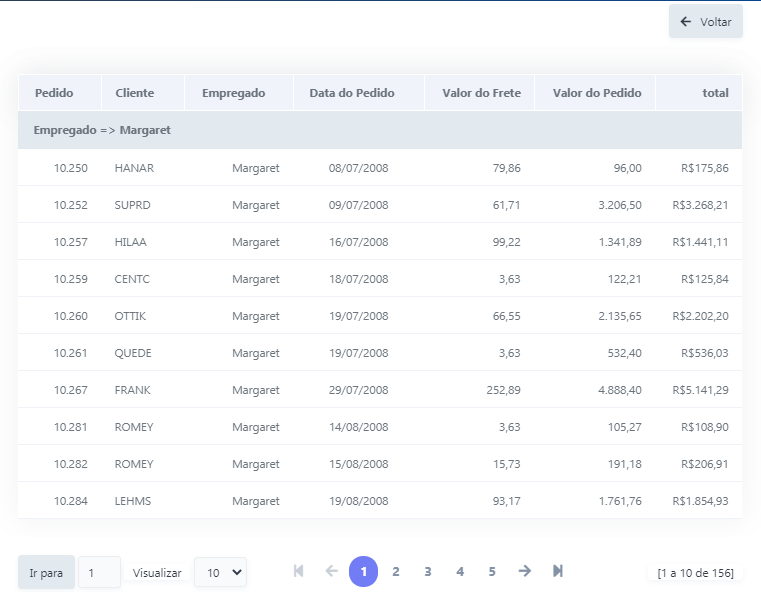This screenshot has width=761, height=592.
Task: Select order number 10.250
Action: pos(70,168)
